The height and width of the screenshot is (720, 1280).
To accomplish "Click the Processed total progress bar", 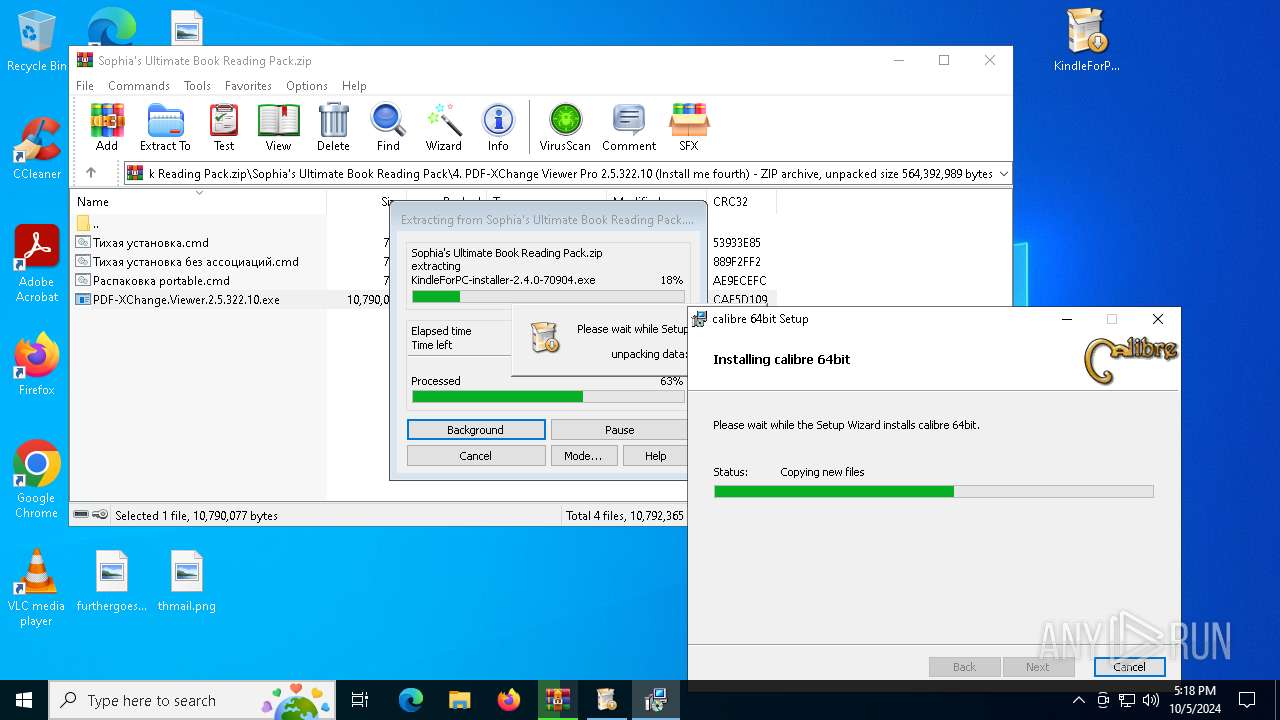I will (x=548, y=397).
